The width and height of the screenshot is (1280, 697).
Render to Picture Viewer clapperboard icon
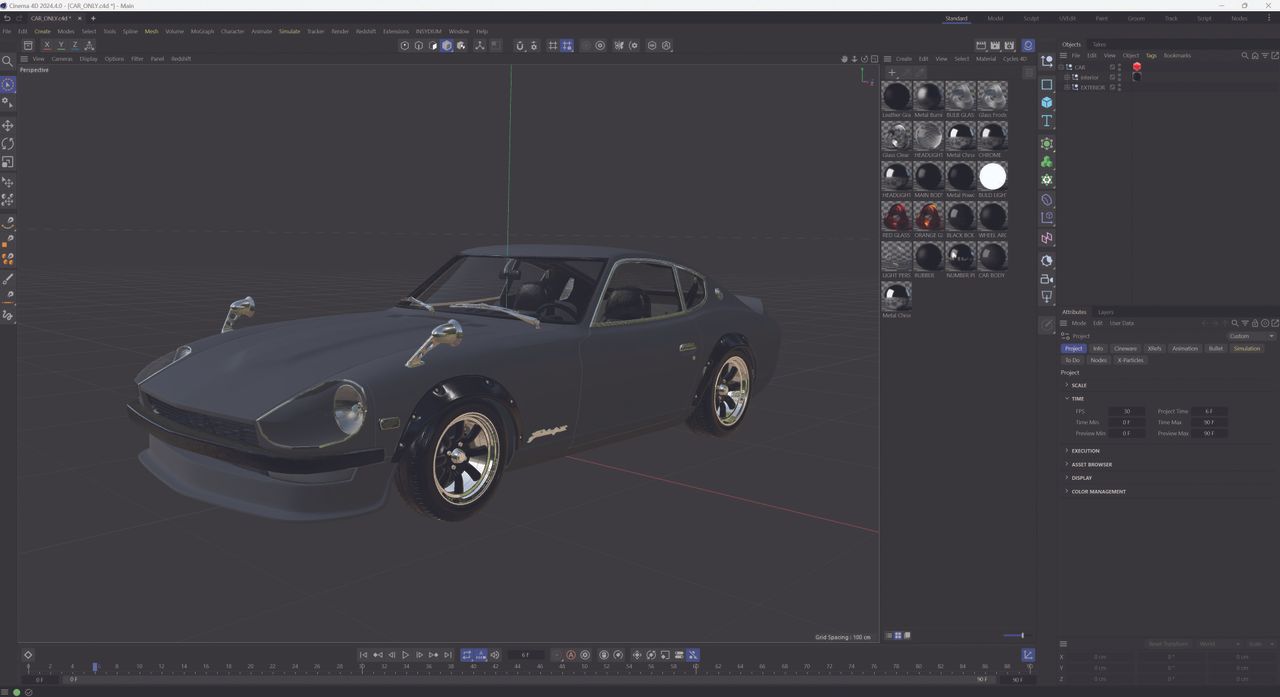(x=995, y=45)
